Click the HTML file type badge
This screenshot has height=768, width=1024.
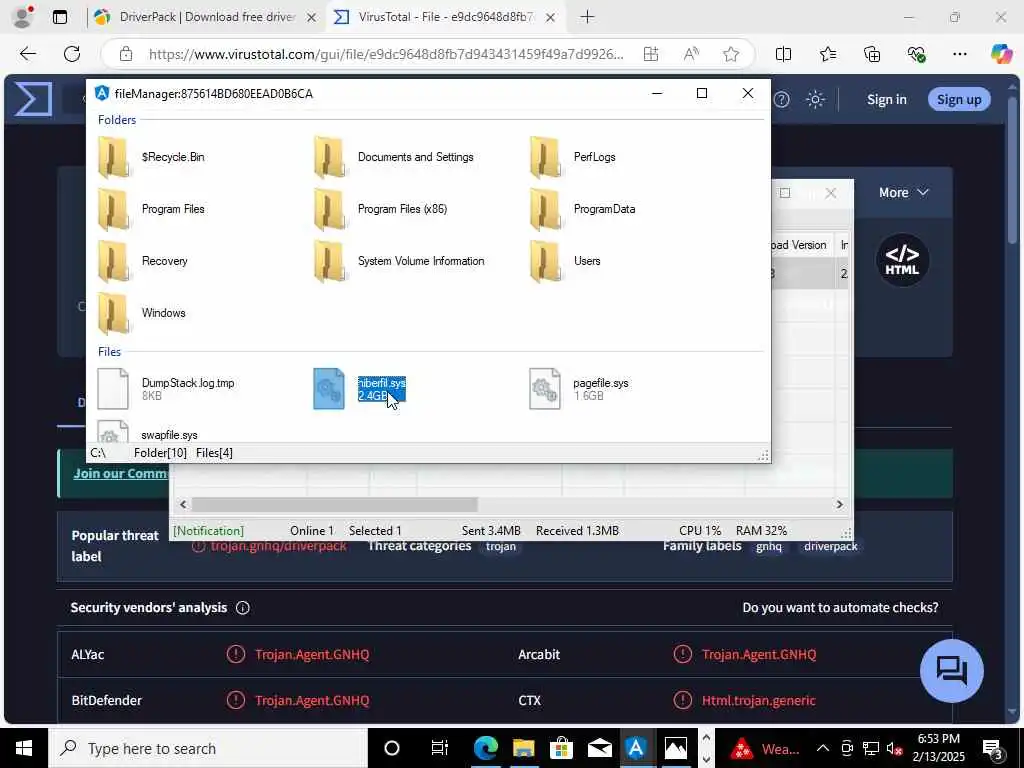click(902, 260)
